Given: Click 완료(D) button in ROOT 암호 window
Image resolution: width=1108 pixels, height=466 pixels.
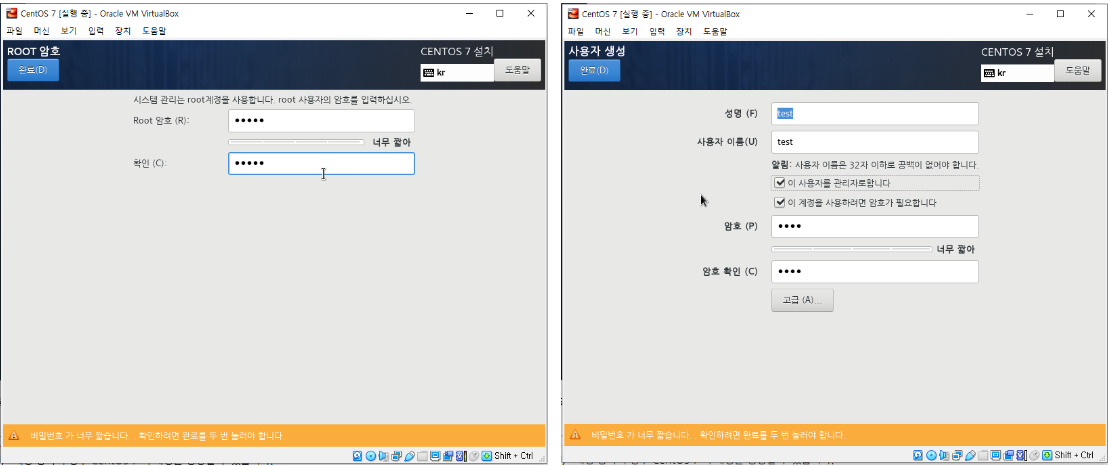Looking at the screenshot, I should (x=33, y=70).
